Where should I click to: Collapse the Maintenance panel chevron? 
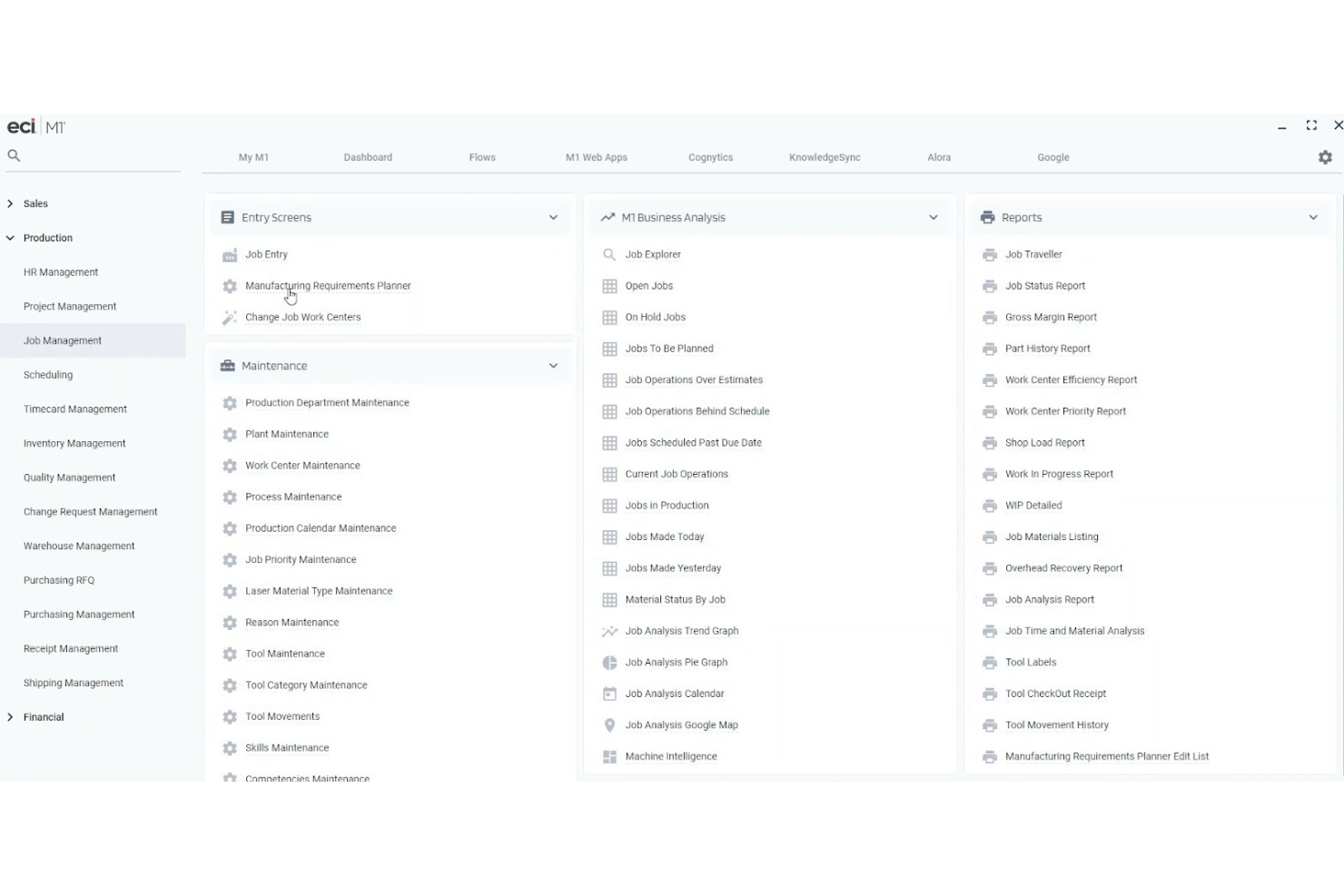point(553,366)
